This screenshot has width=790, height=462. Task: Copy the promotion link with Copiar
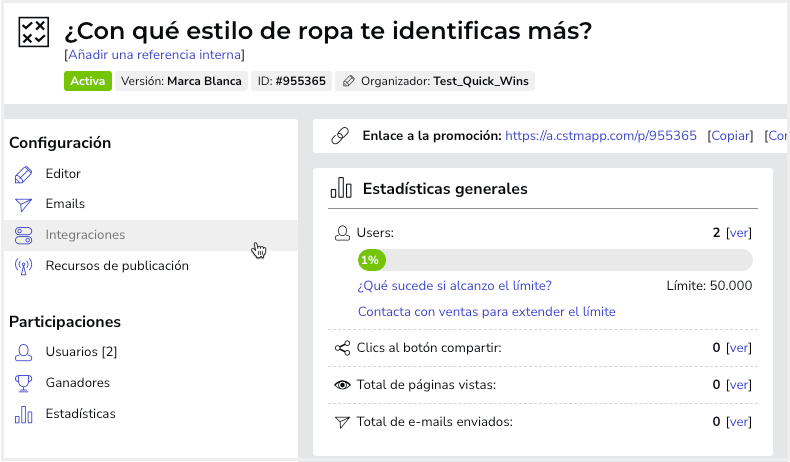click(730, 136)
